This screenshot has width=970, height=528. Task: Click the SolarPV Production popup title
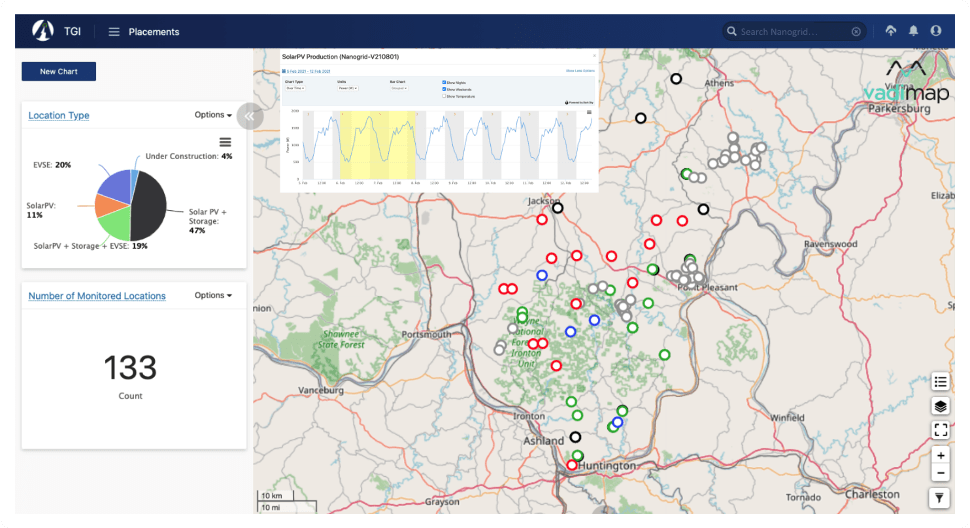point(341,57)
